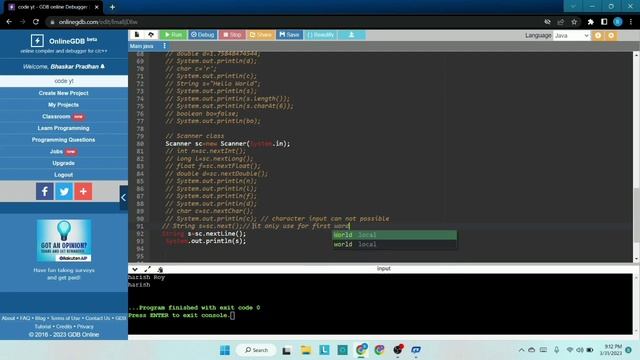Open editor settings gear icon
This screenshot has width=640, height=360.
click(598, 36)
